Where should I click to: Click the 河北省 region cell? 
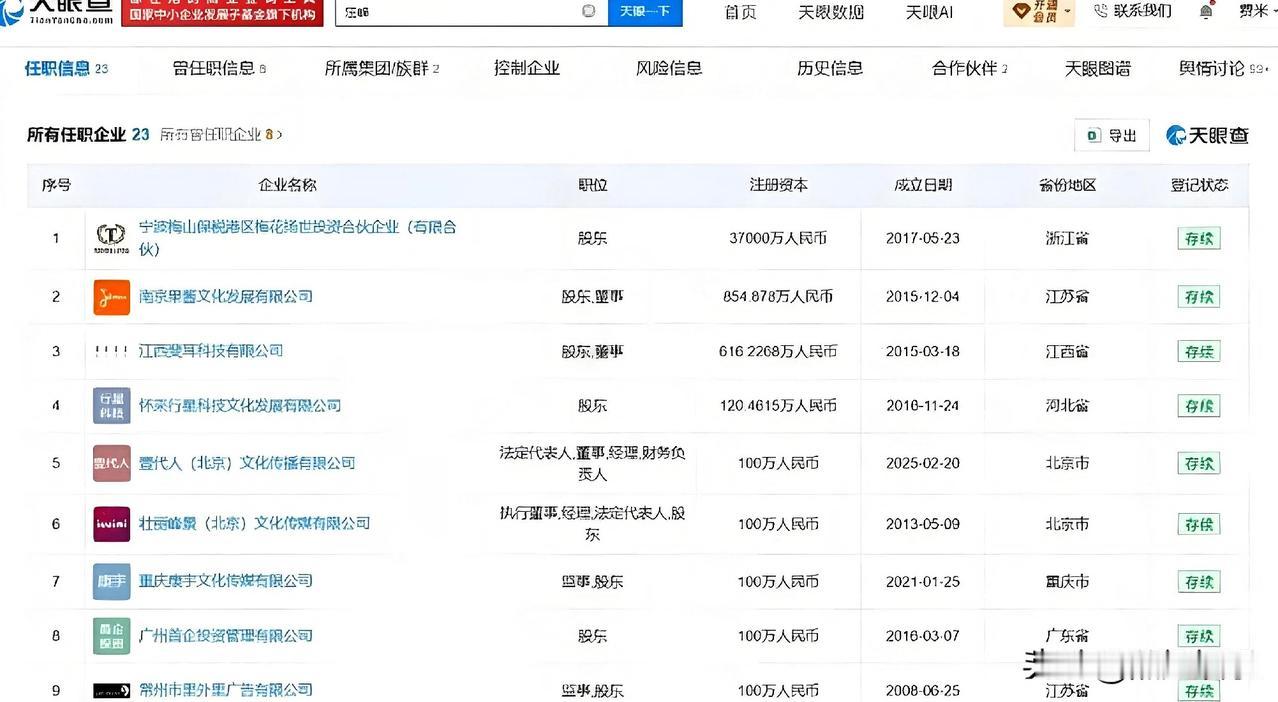pos(1068,406)
